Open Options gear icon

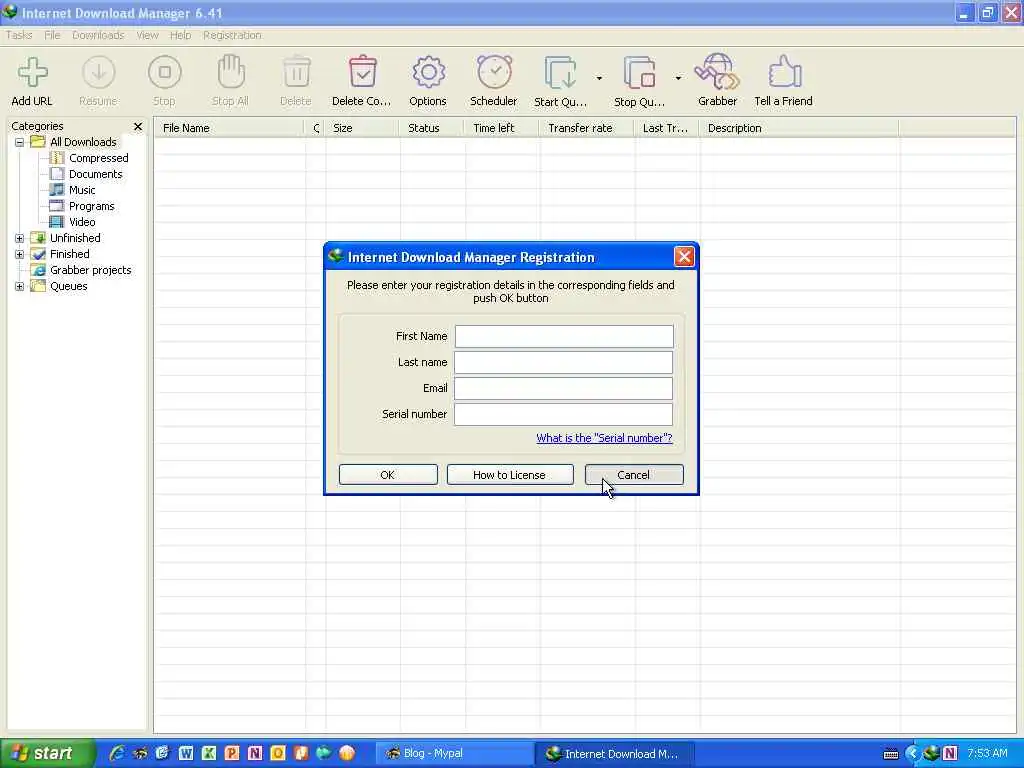(x=428, y=72)
